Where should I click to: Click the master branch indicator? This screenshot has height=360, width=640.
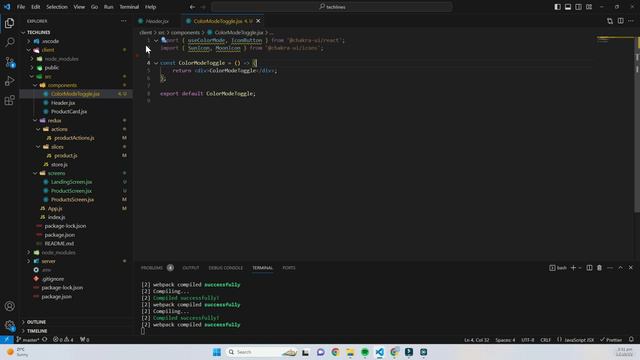27,340
